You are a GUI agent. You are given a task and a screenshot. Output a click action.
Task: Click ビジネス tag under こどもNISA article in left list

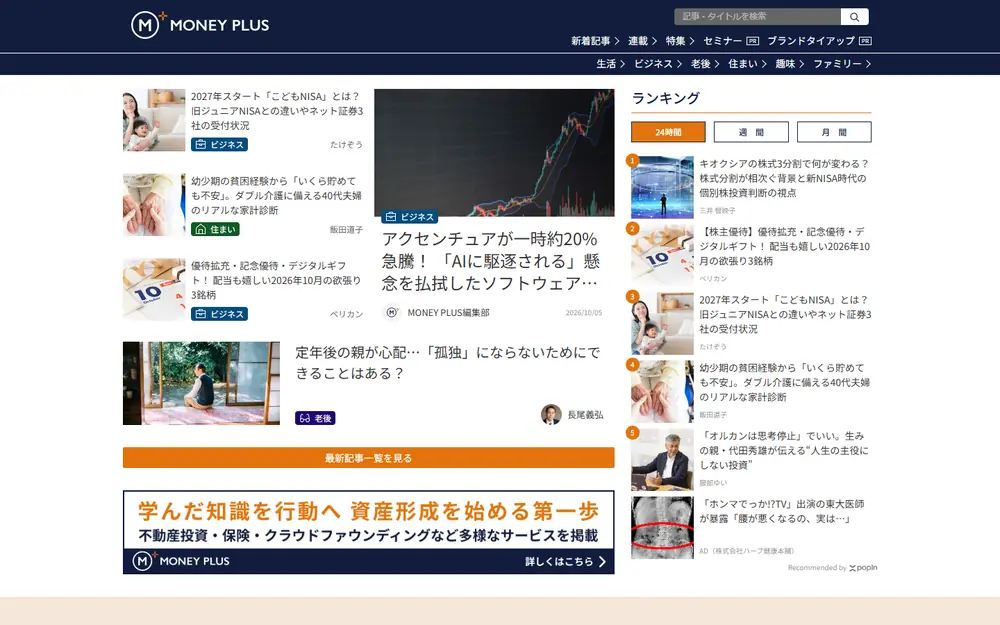coord(219,145)
